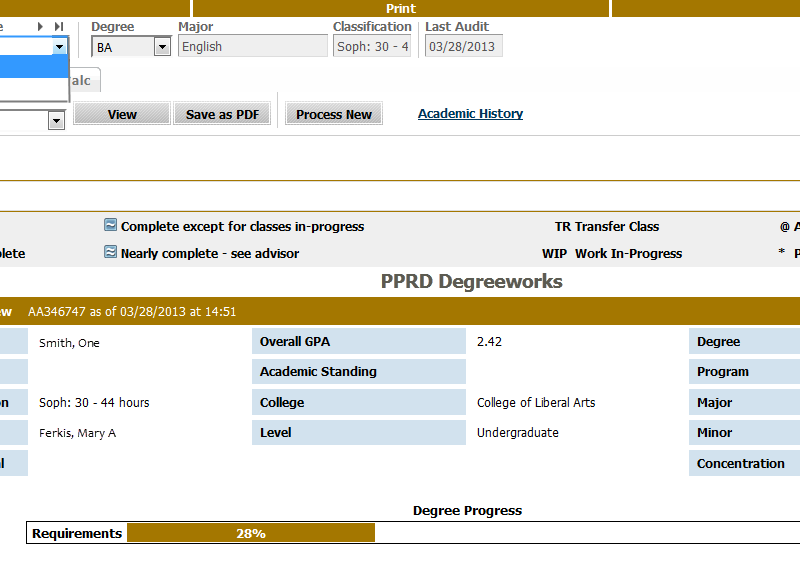Click the Save as PDF button
Image resolution: width=800 pixels, height=564 pixels.
click(x=222, y=114)
